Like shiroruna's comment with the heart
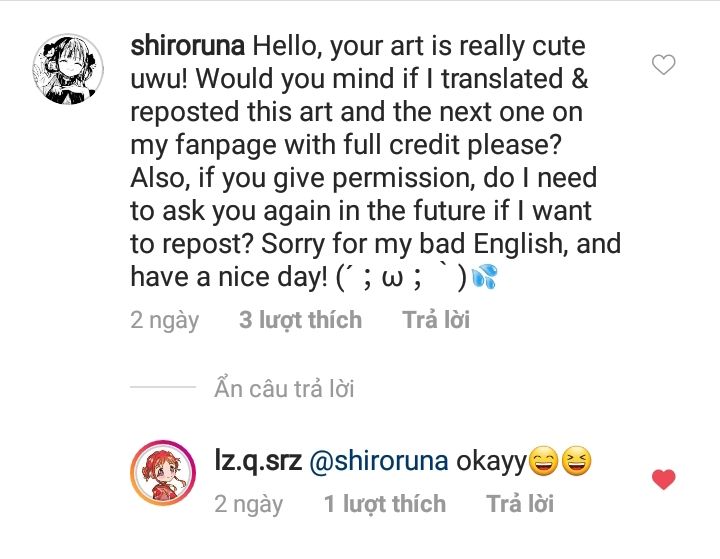Image resolution: width=720 pixels, height=559 pixels. coord(664,66)
